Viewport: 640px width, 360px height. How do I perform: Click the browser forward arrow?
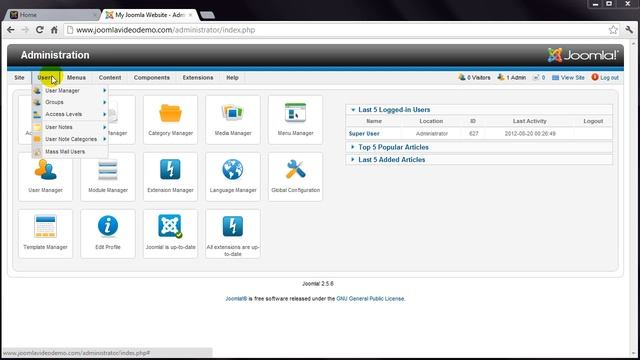click(25, 30)
